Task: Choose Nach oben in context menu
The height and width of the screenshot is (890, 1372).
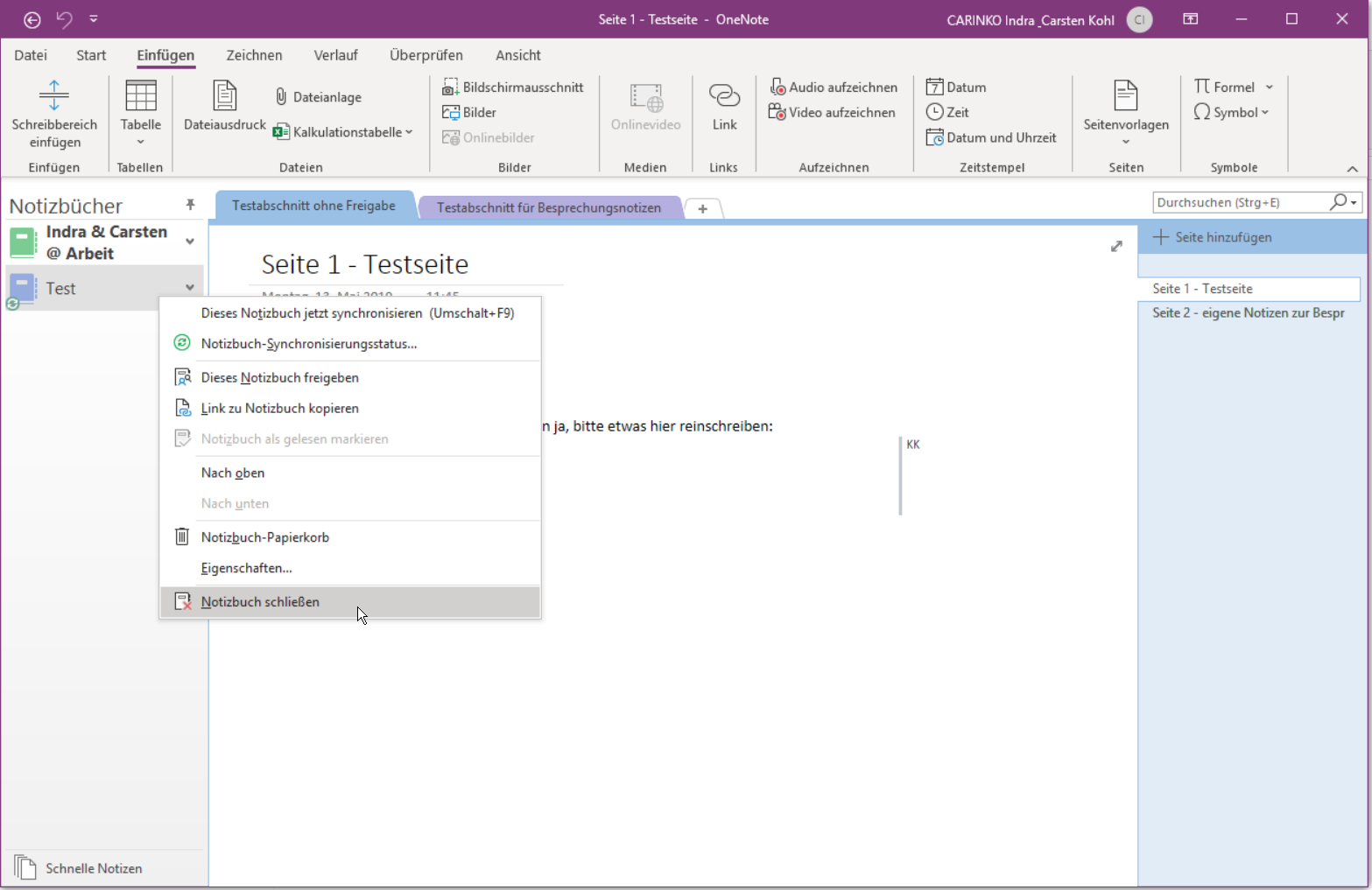Action: [350, 473]
